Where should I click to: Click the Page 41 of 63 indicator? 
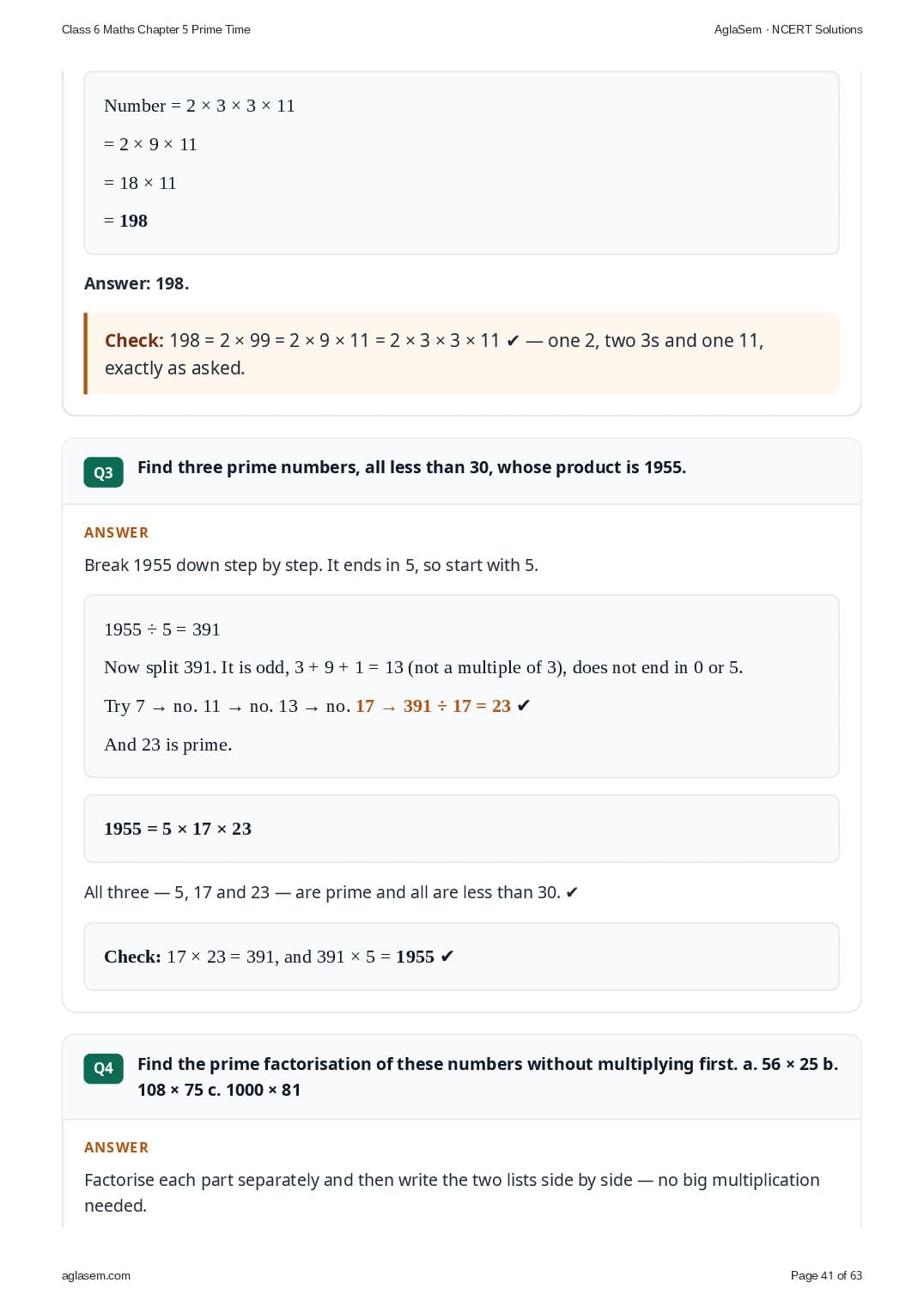tap(826, 1275)
